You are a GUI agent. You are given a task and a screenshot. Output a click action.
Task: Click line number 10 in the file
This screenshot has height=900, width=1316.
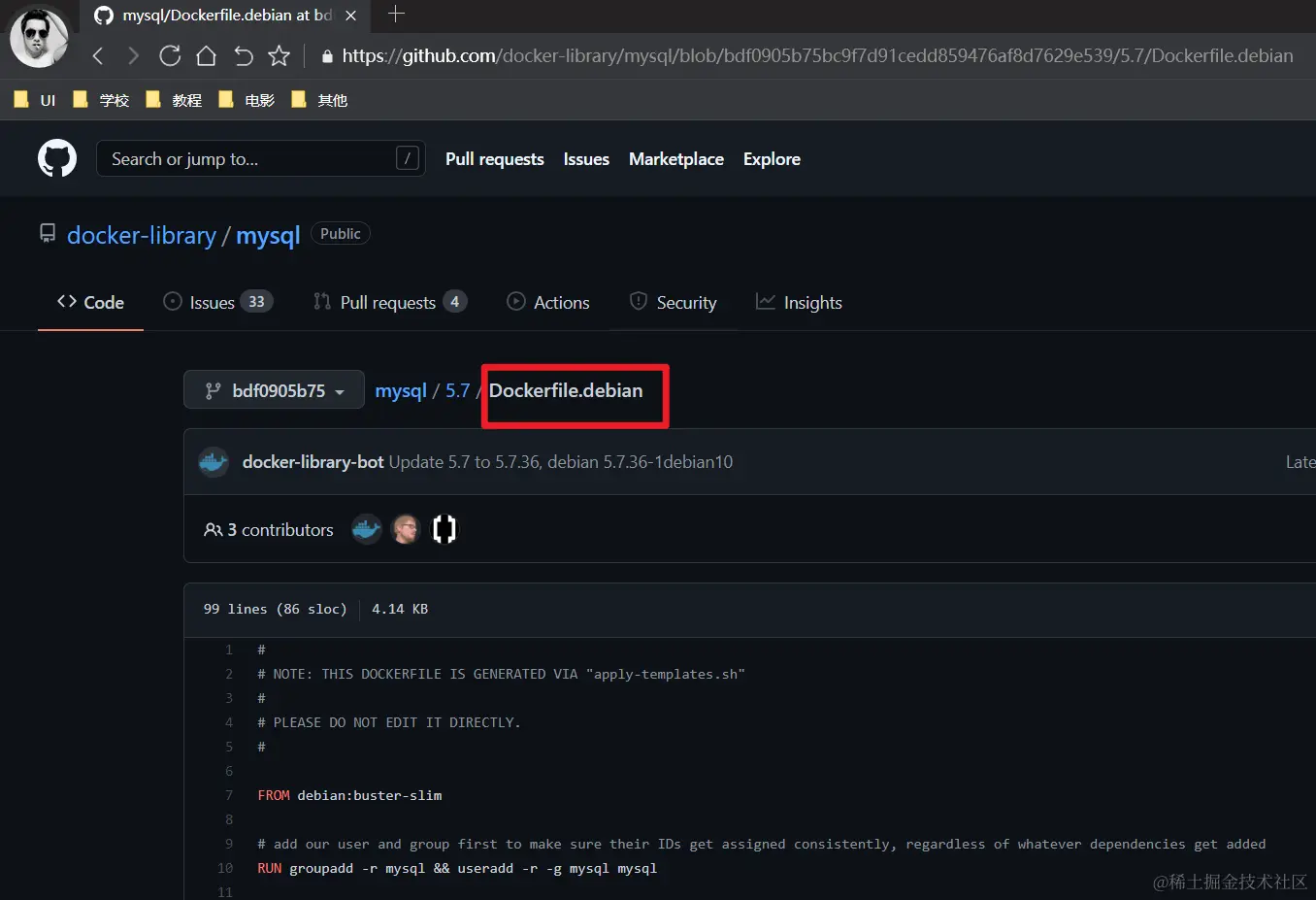point(225,868)
